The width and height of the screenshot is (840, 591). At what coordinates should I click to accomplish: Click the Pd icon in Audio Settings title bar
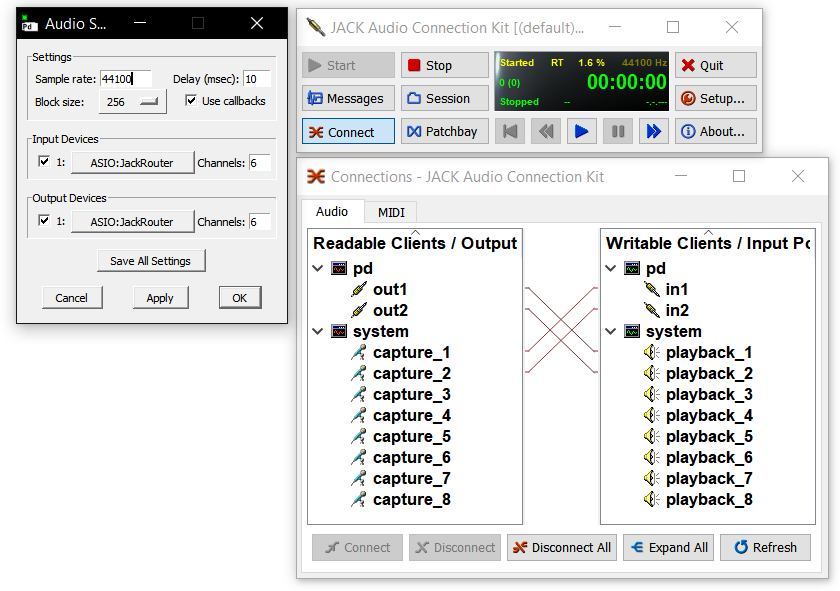tap(29, 24)
